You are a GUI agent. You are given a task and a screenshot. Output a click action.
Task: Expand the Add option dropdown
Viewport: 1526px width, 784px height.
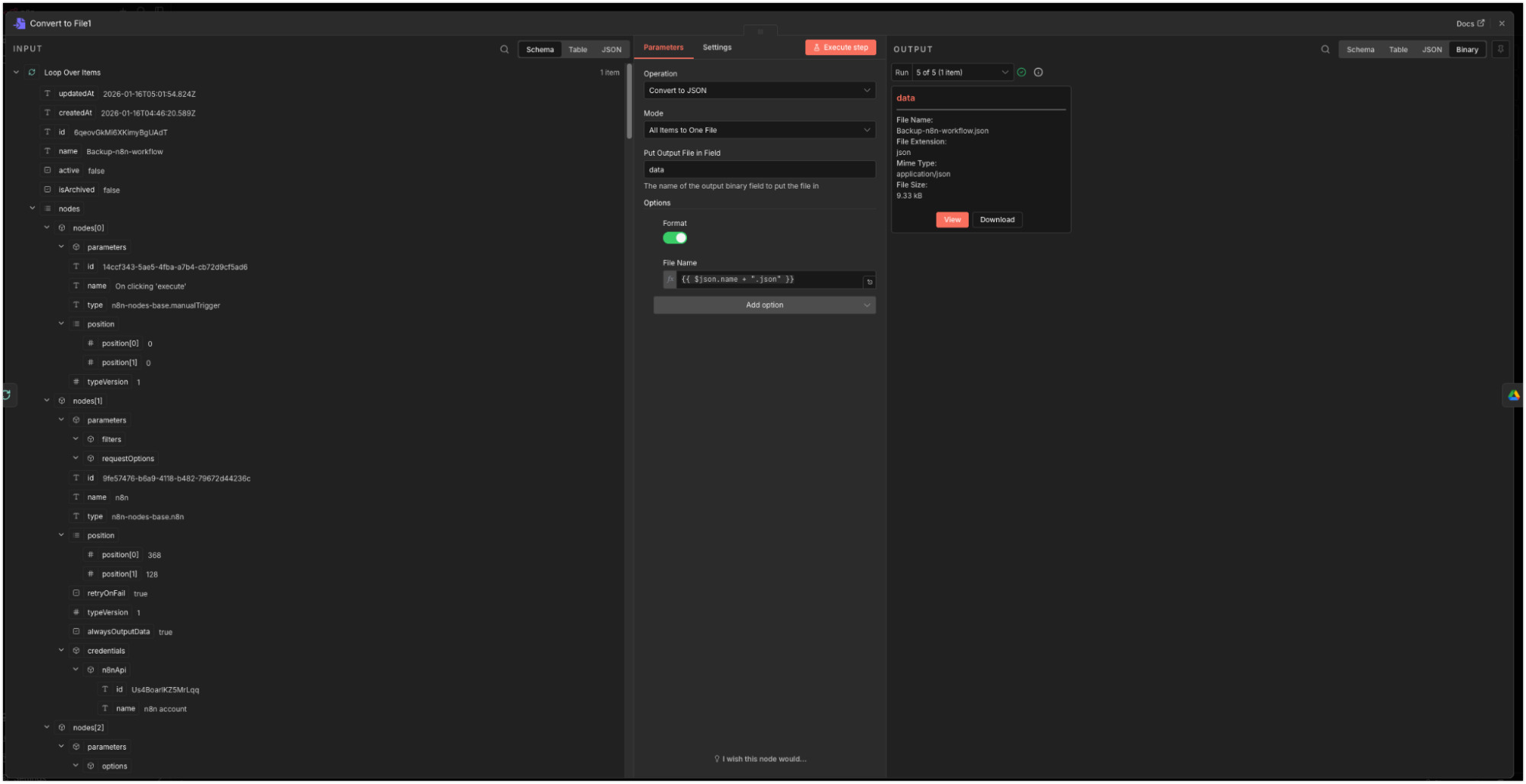tap(764, 305)
